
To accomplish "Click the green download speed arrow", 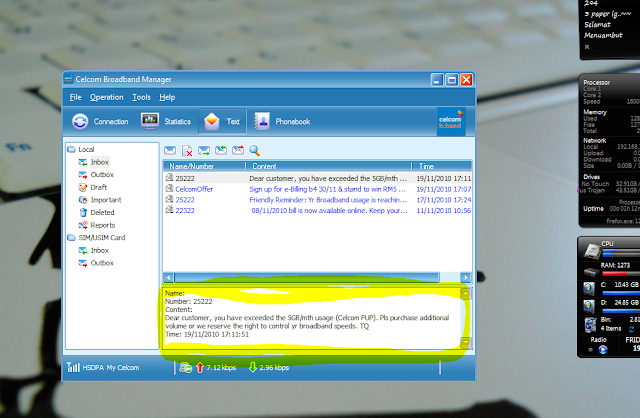I will 253,367.
